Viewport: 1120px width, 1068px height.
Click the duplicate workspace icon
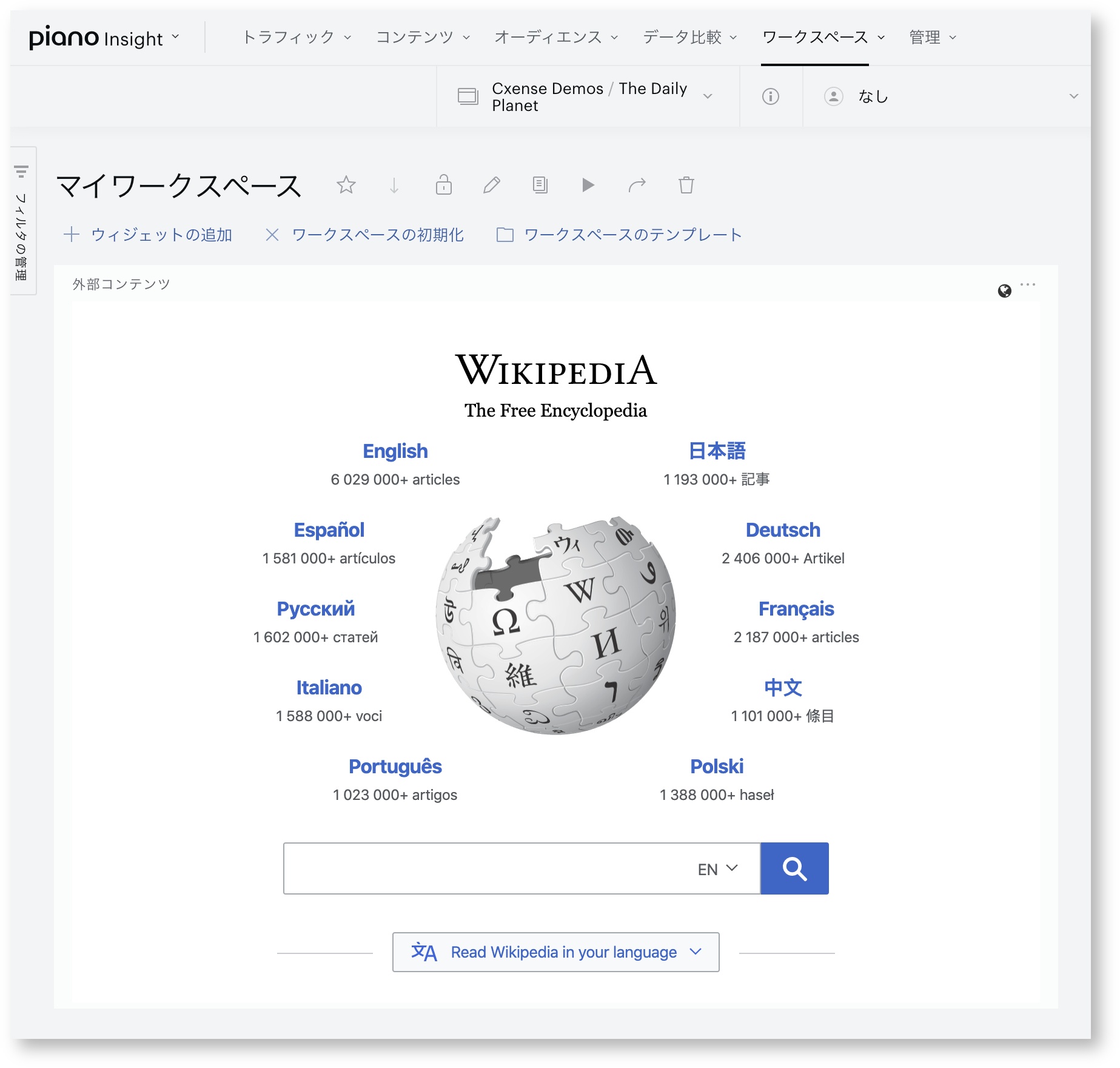540,184
